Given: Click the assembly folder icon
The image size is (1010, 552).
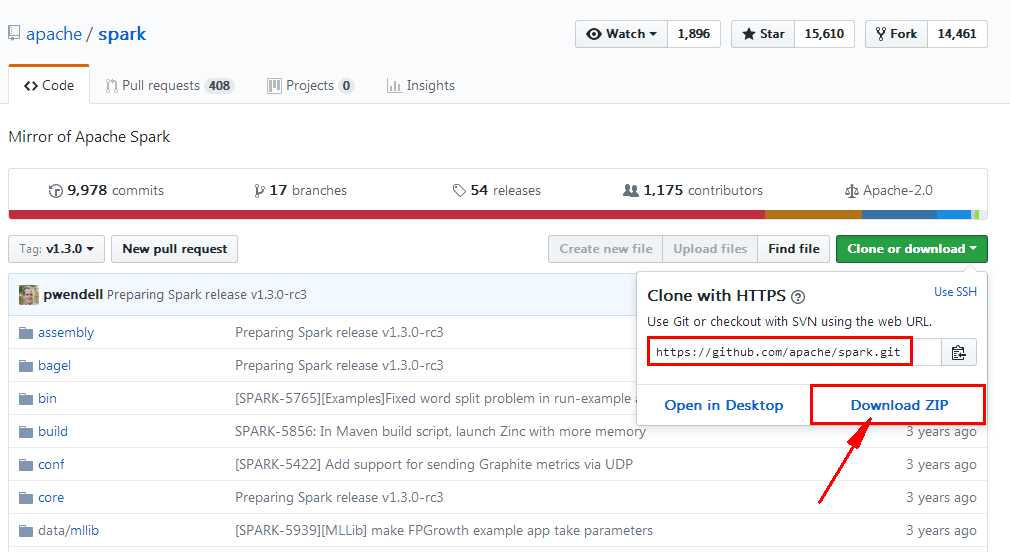Looking at the screenshot, I should (26, 332).
